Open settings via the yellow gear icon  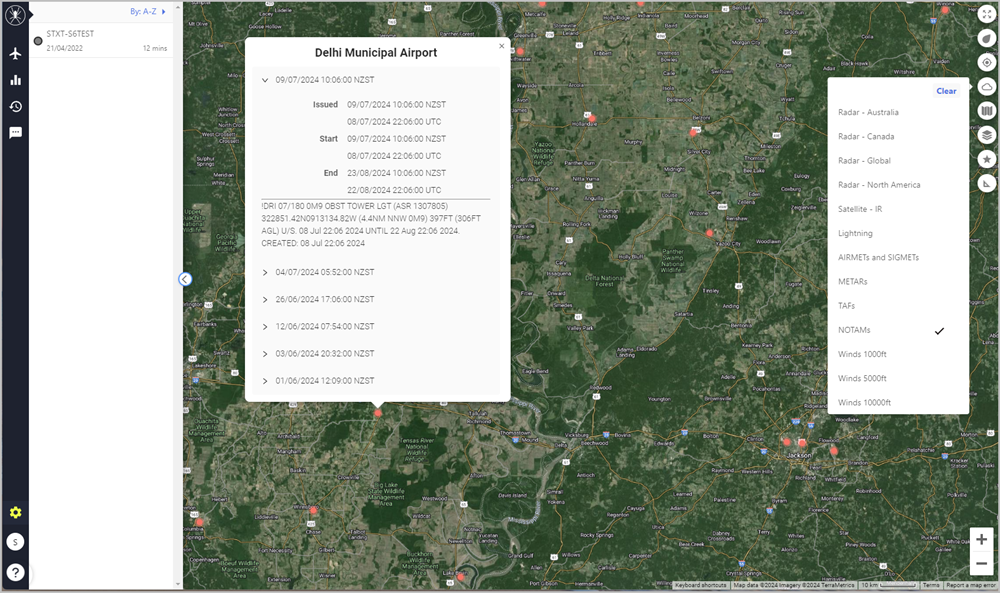click(x=15, y=513)
